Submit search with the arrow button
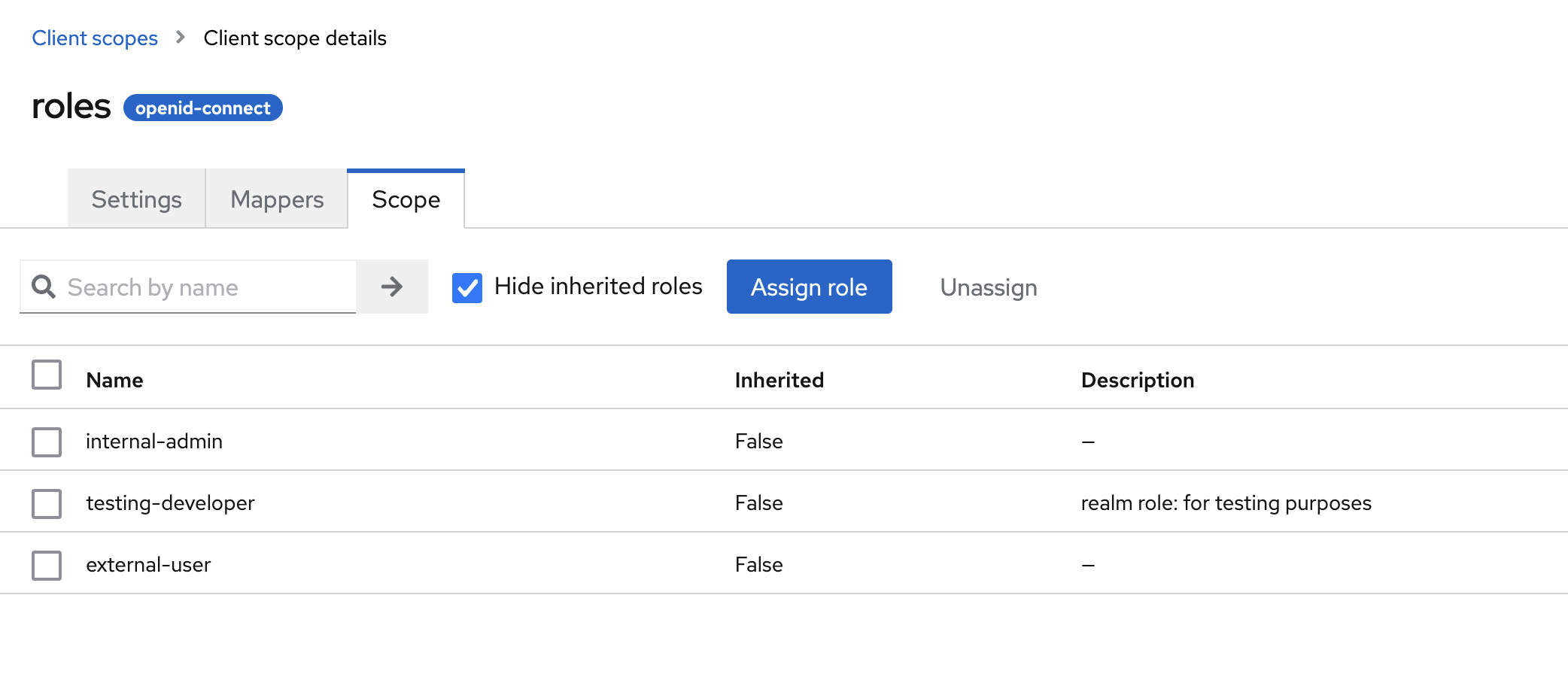Image resolution: width=1568 pixels, height=680 pixels. coord(392,287)
